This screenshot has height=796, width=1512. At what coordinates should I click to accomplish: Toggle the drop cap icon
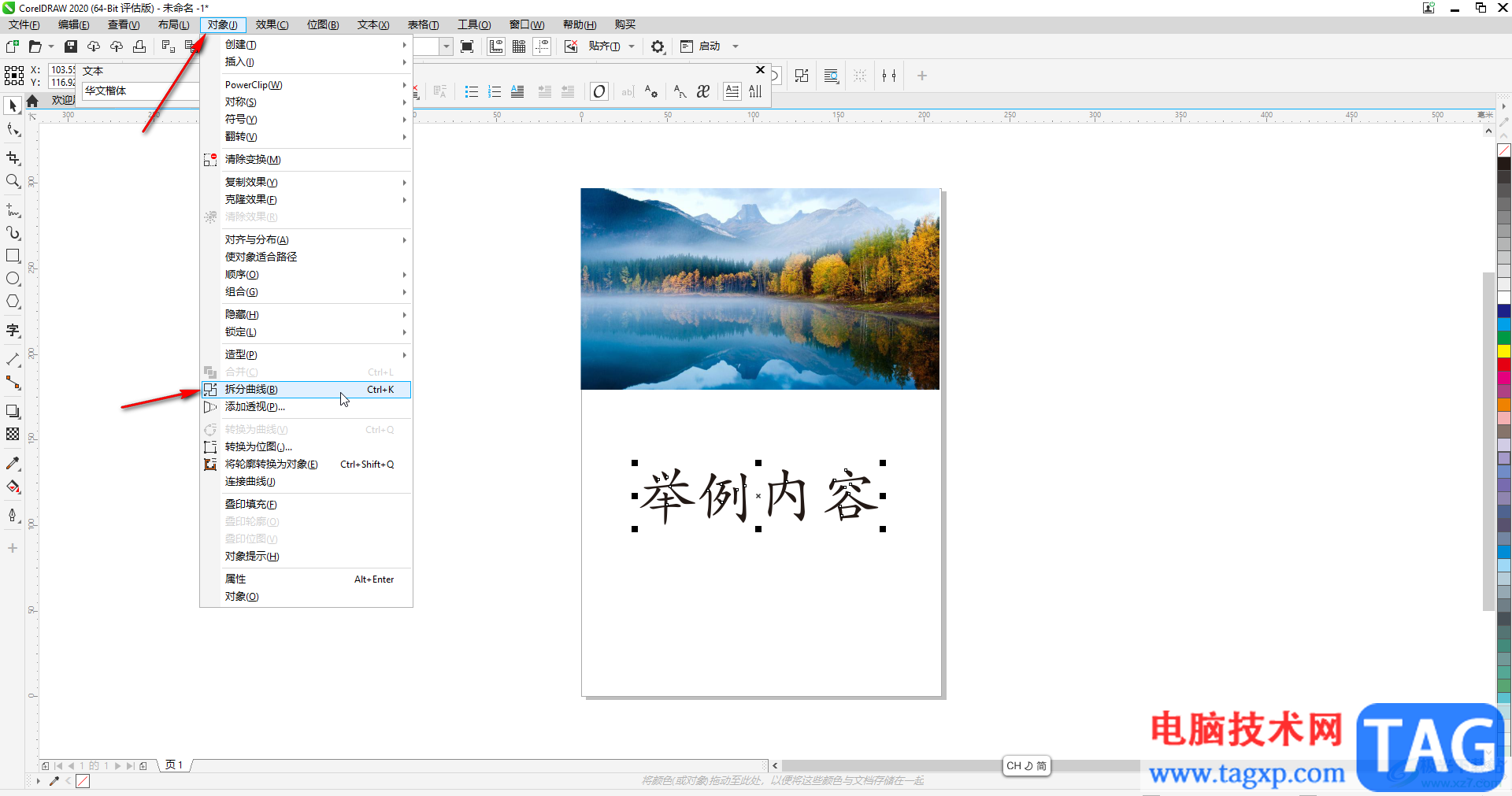point(517,91)
